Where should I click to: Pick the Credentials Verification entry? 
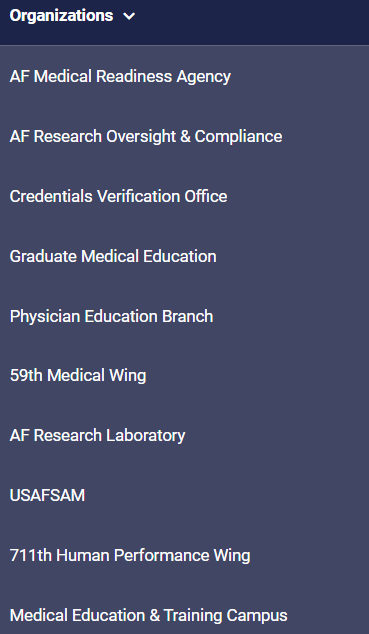click(x=118, y=196)
